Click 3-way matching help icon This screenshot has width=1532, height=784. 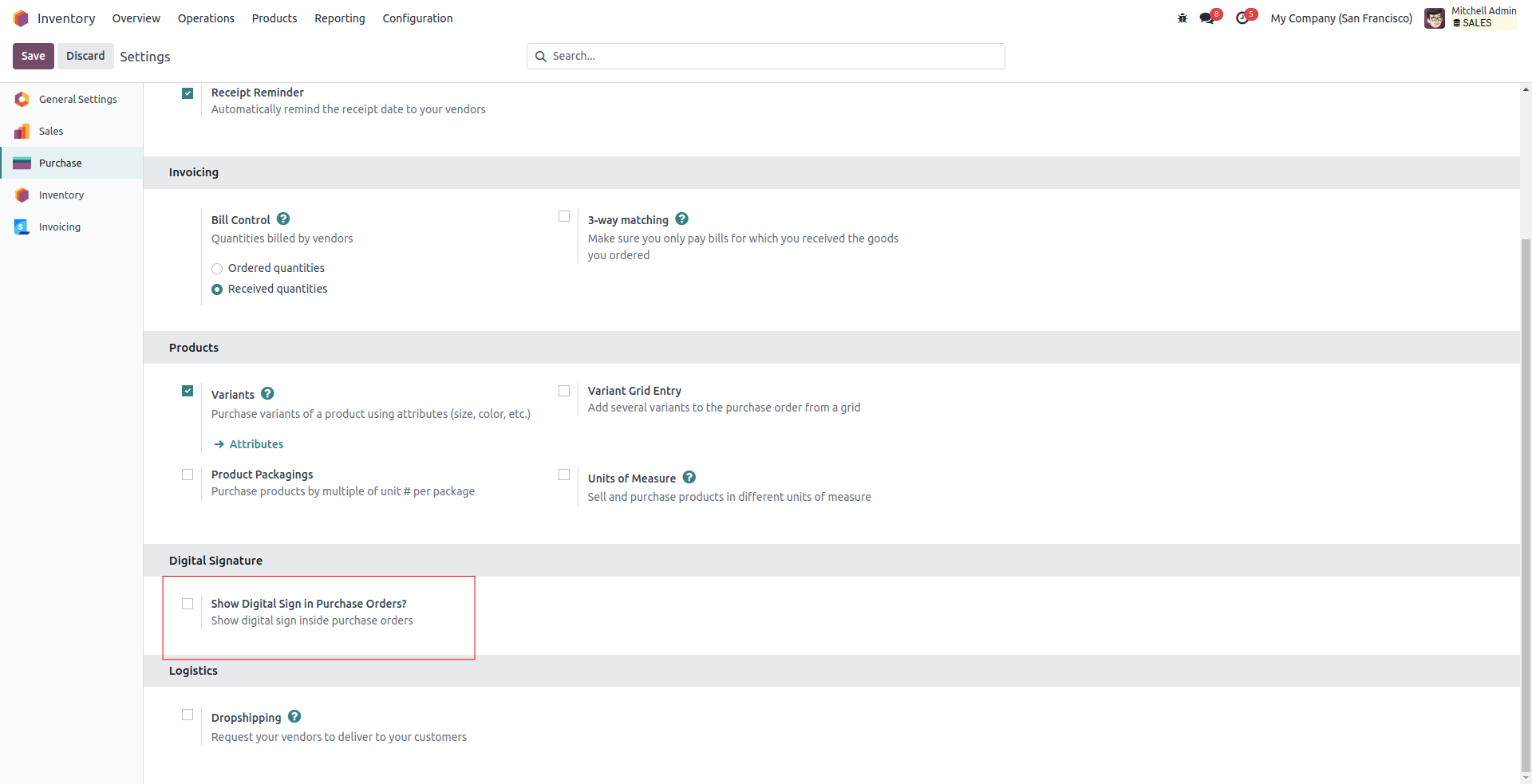point(681,219)
